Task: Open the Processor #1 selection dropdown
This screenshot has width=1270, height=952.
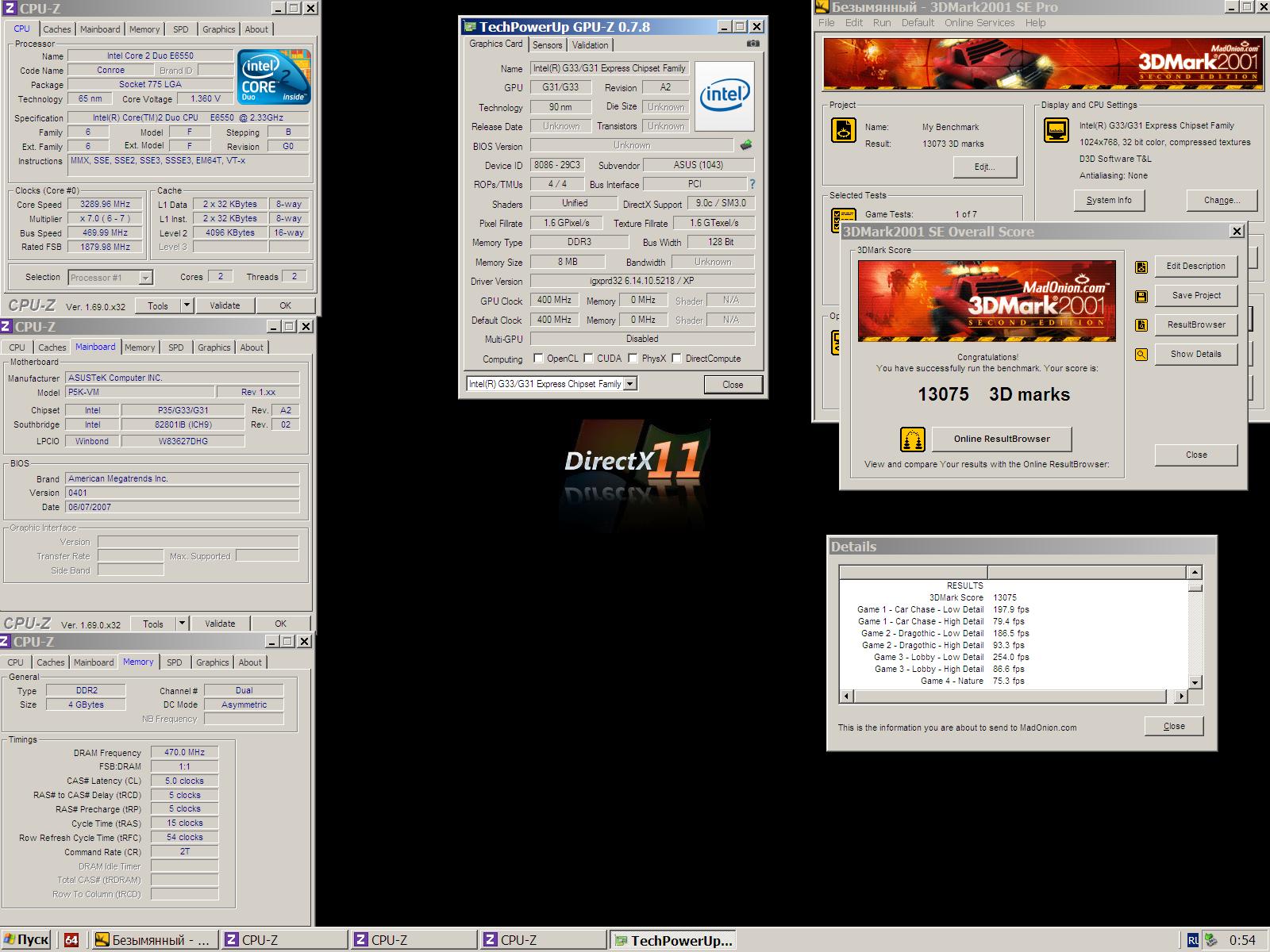Action: [145, 278]
